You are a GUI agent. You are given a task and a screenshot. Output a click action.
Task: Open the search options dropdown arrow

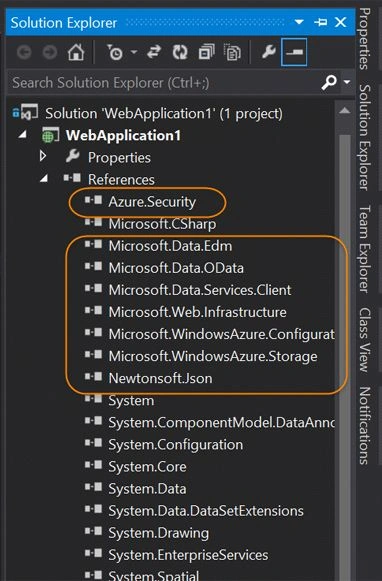[x=347, y=82]
